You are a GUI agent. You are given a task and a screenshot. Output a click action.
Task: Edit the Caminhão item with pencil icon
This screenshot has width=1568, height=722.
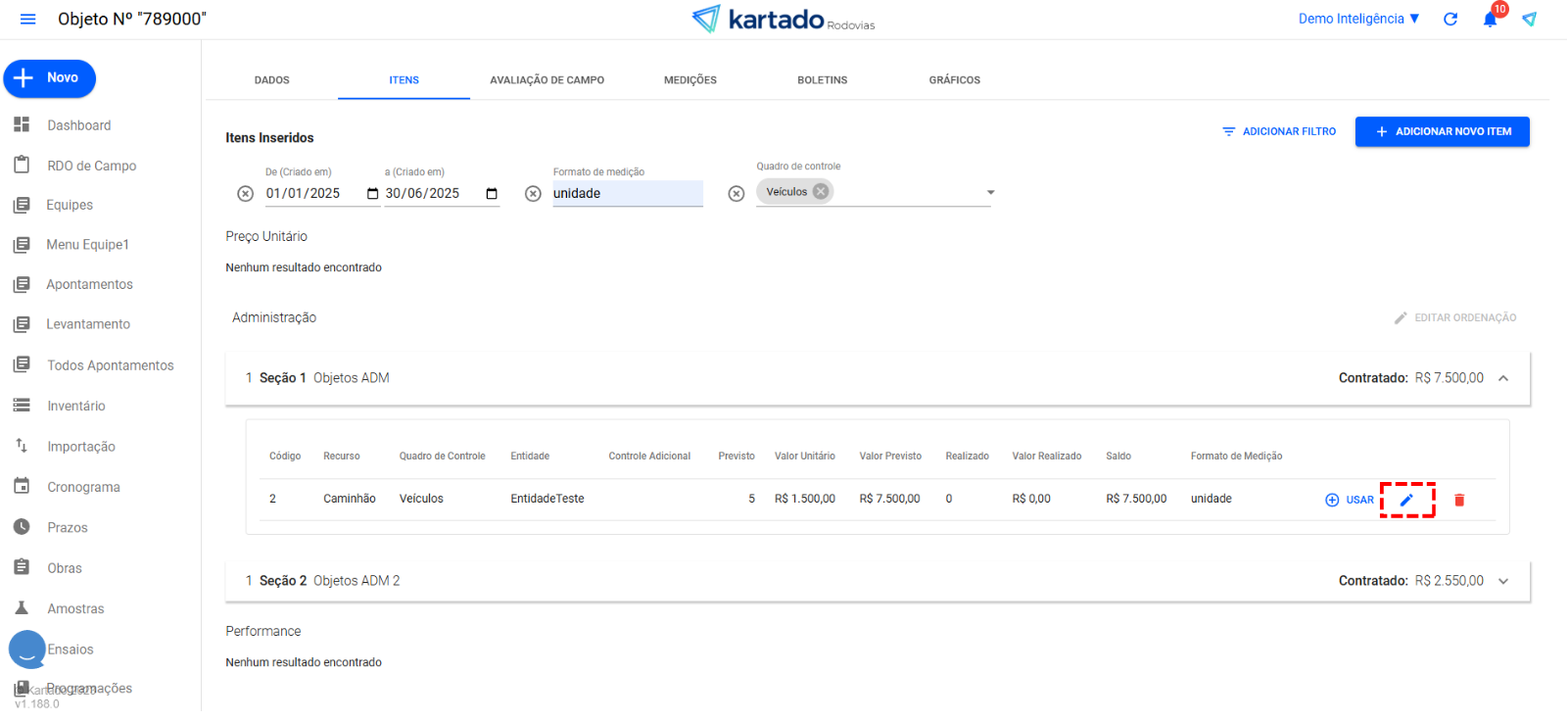(1406, 500)
